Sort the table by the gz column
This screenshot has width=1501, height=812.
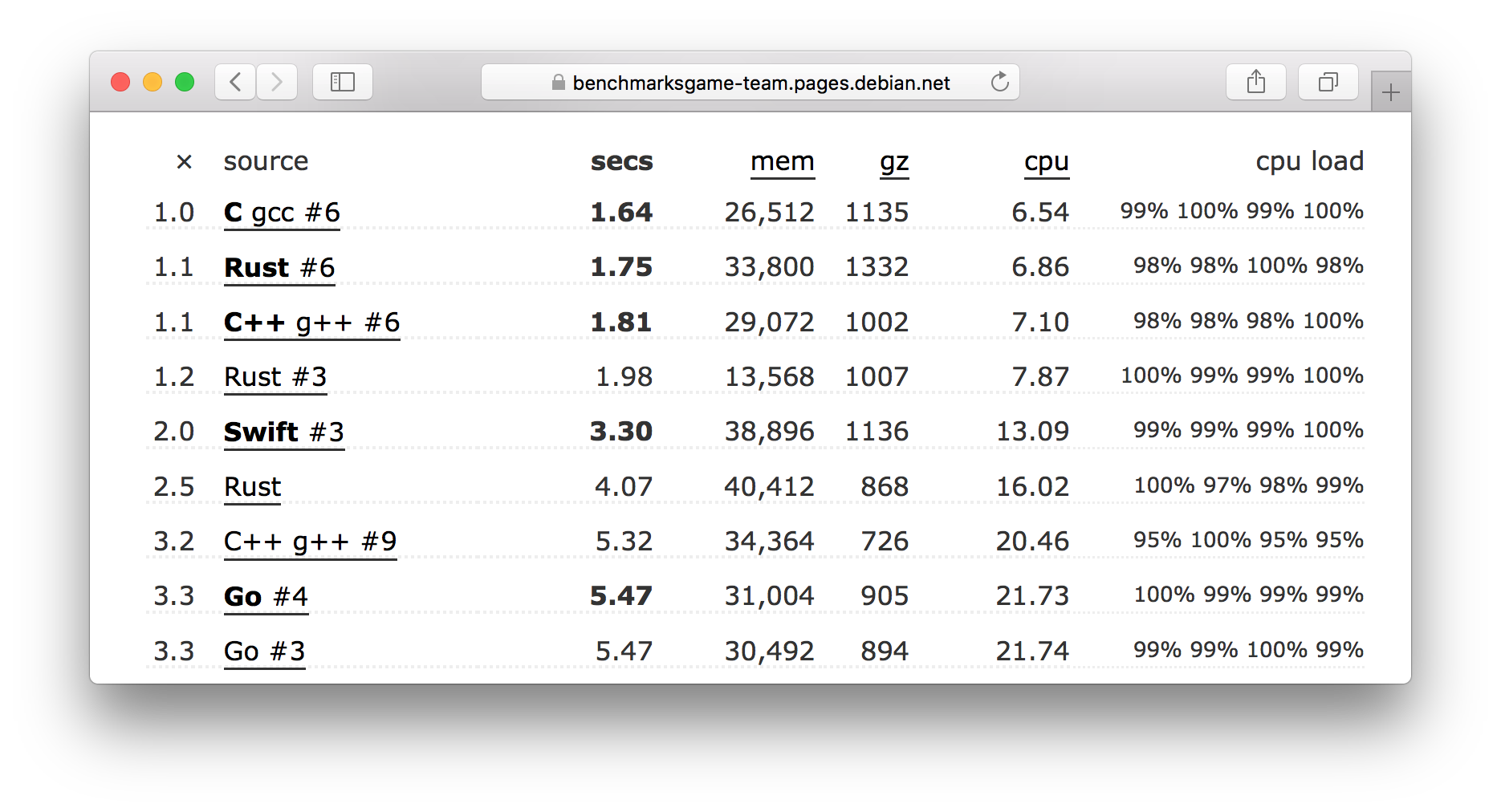pos(894,163)
